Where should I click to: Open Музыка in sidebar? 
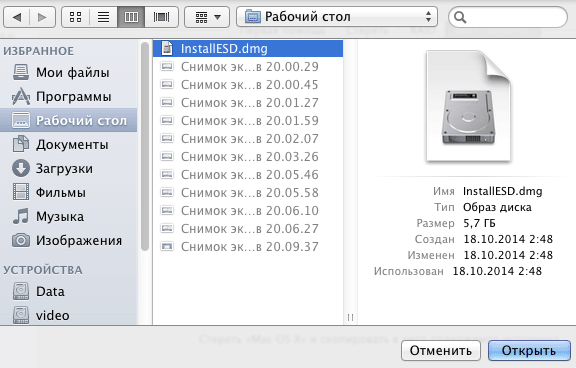pyautogui.click(x=69, y=216)
